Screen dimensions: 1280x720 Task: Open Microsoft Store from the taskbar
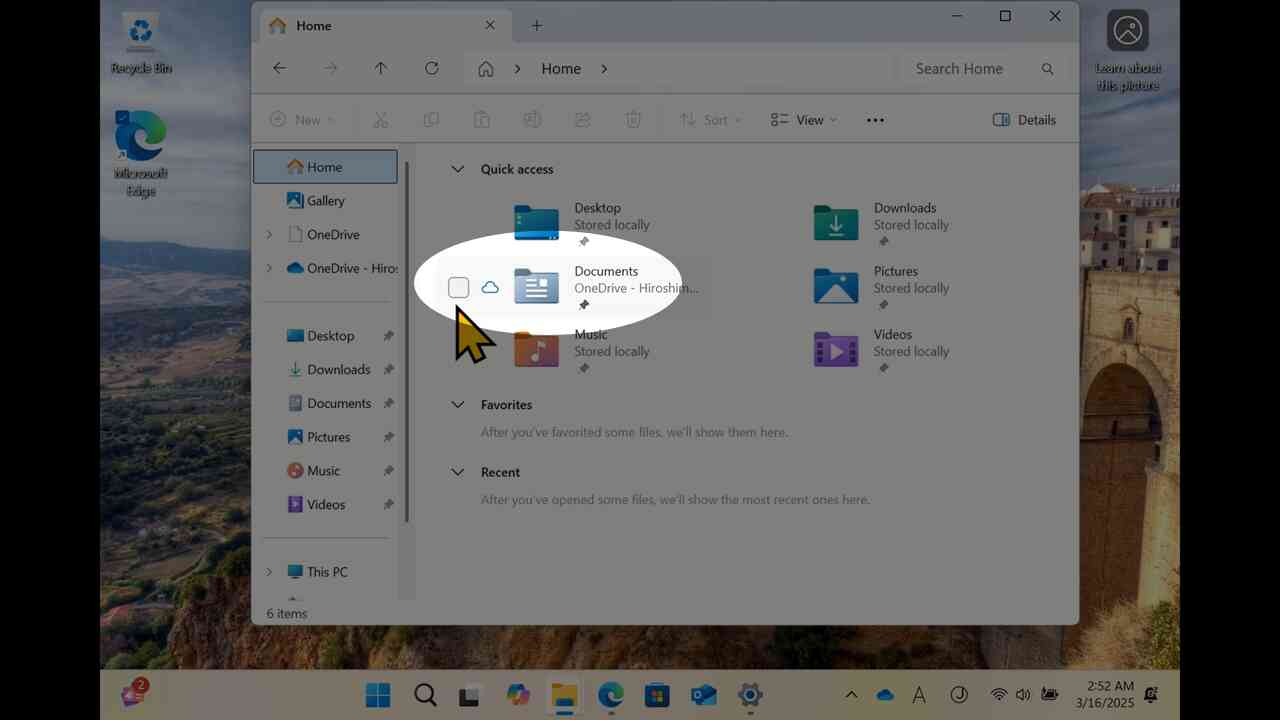coord(657,695)
